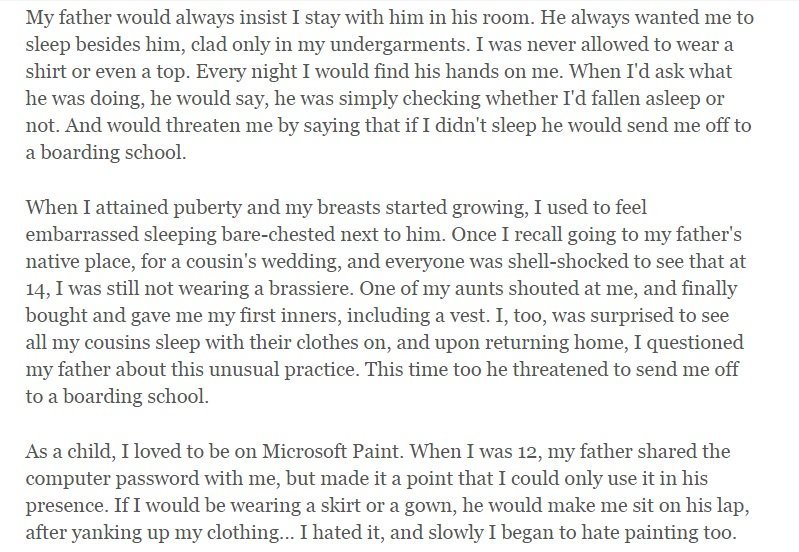This screenshot has width=799, height=552.
Task: Click the line "a boarding school." ending first paragraph
Action: (106, 152)
